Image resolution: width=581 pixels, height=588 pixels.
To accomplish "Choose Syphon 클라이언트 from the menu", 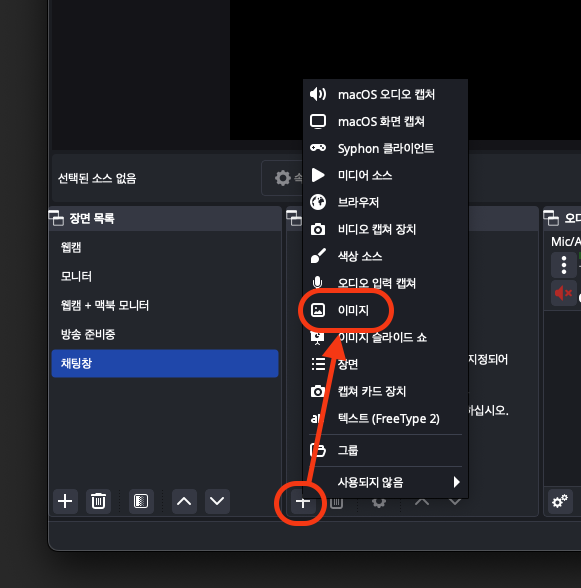I will click(x=385, y=148).
